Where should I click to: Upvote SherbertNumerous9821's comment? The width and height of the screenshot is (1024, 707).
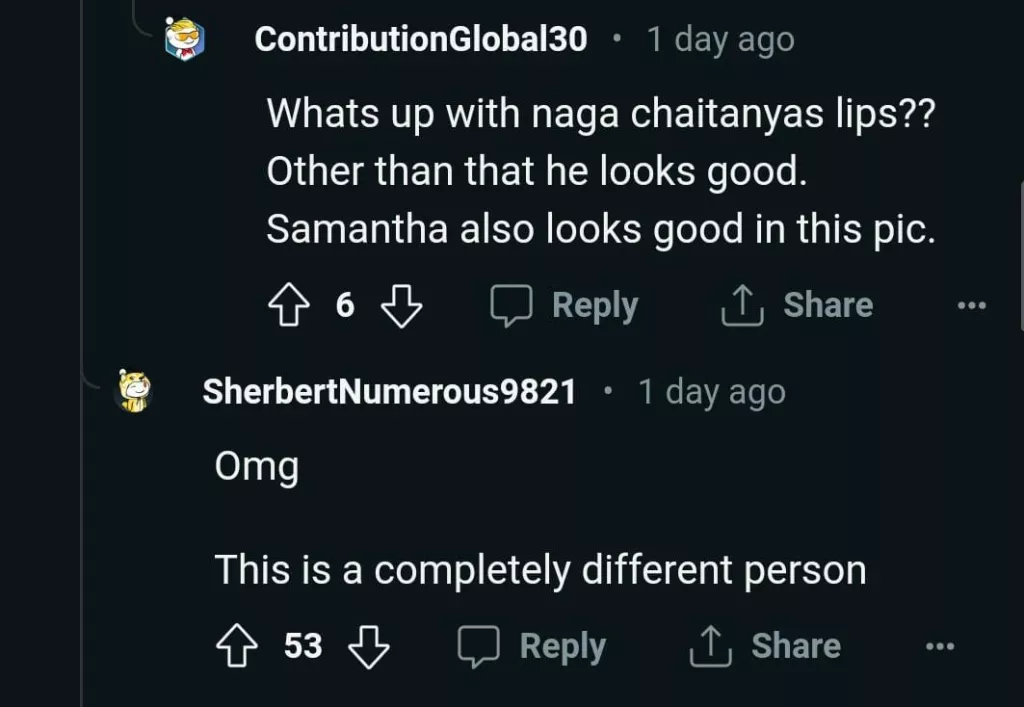(236, 645)
